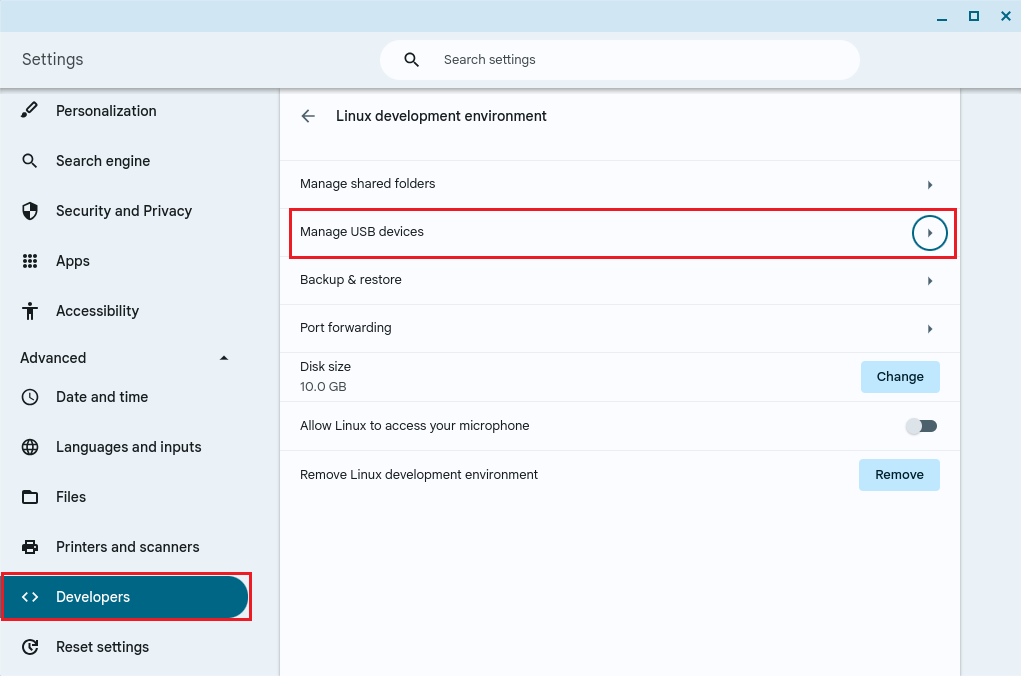Viewport: 1021px width, 676px height.
Task: Click the Languages and inputs globe icon
Action: click(30, 447)
